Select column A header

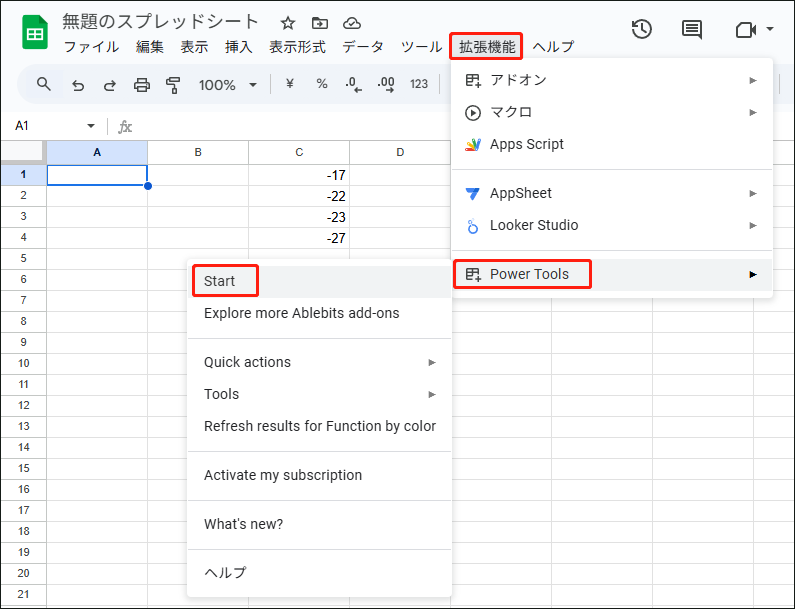[97, 152]
